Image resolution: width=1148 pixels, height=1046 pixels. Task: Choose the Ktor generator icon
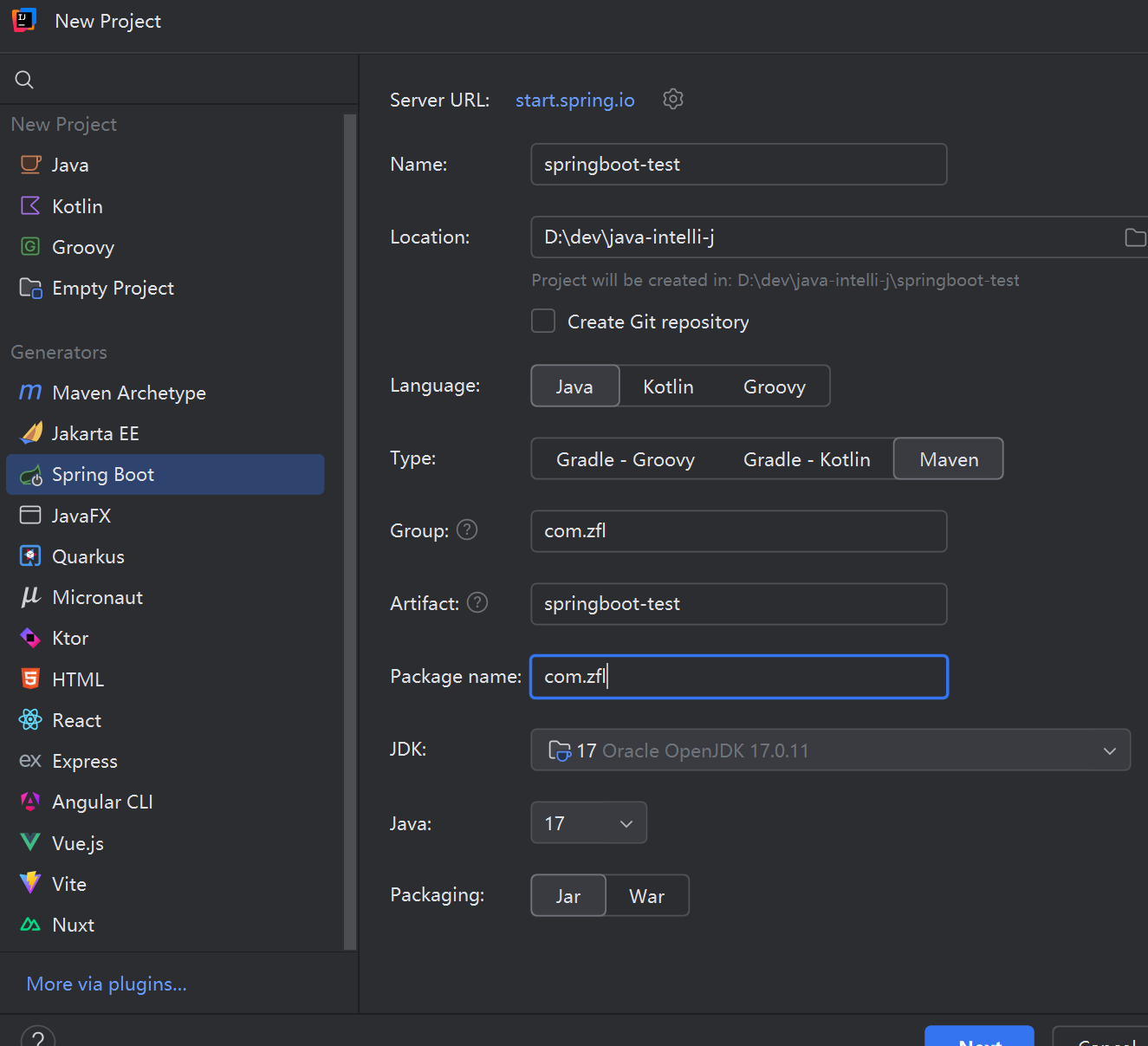[x=30, y=638]
